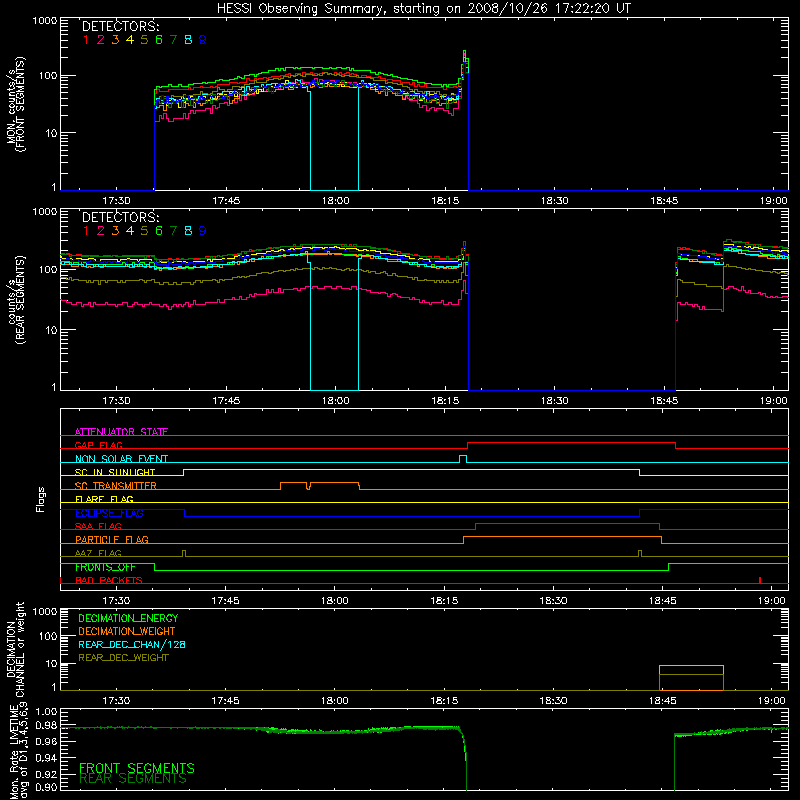Click the BAD_PACKETS flag label
Image resolution: width=800 pixels, height=800 pixels.
109,580
